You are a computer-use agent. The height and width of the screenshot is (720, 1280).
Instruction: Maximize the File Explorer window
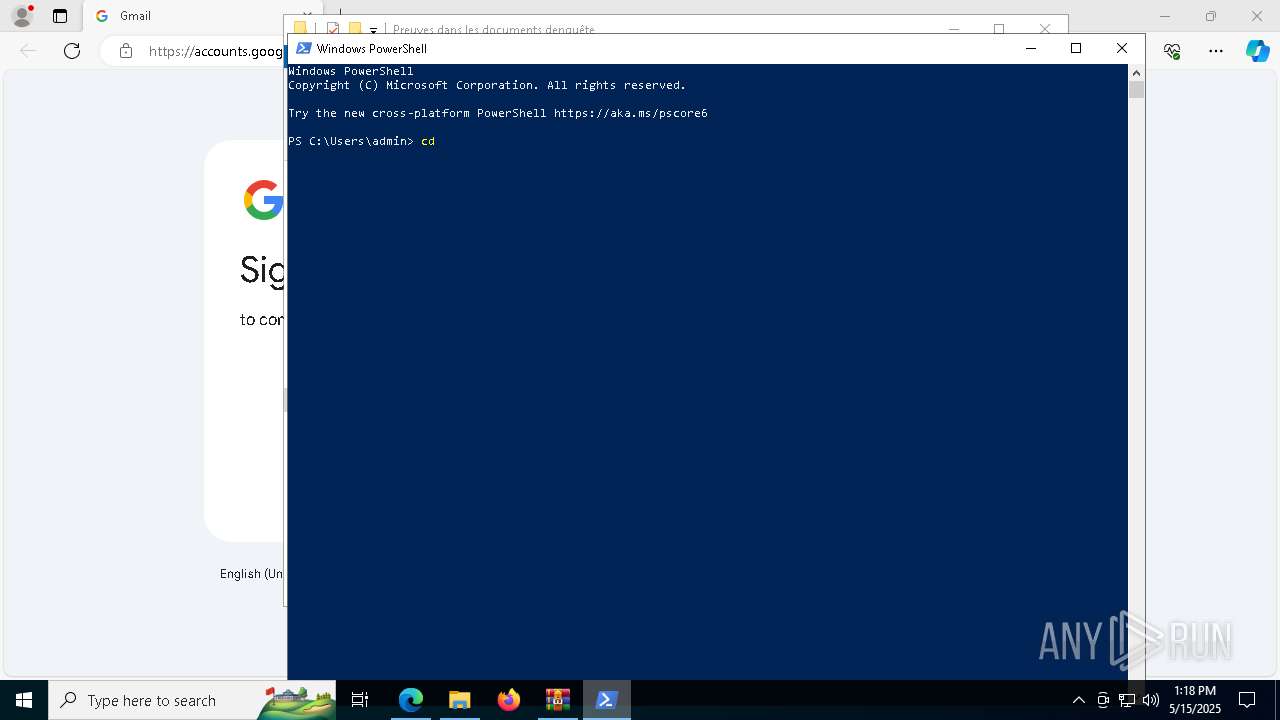999,29
